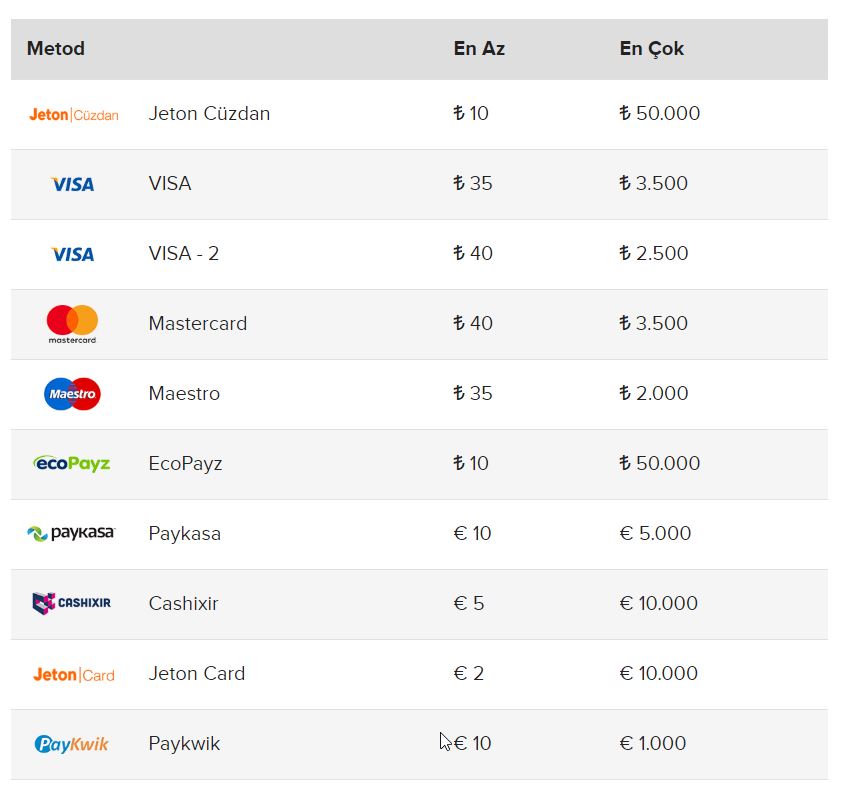Click the Cashixir maximum € 10.000 value

pos(658,603)
